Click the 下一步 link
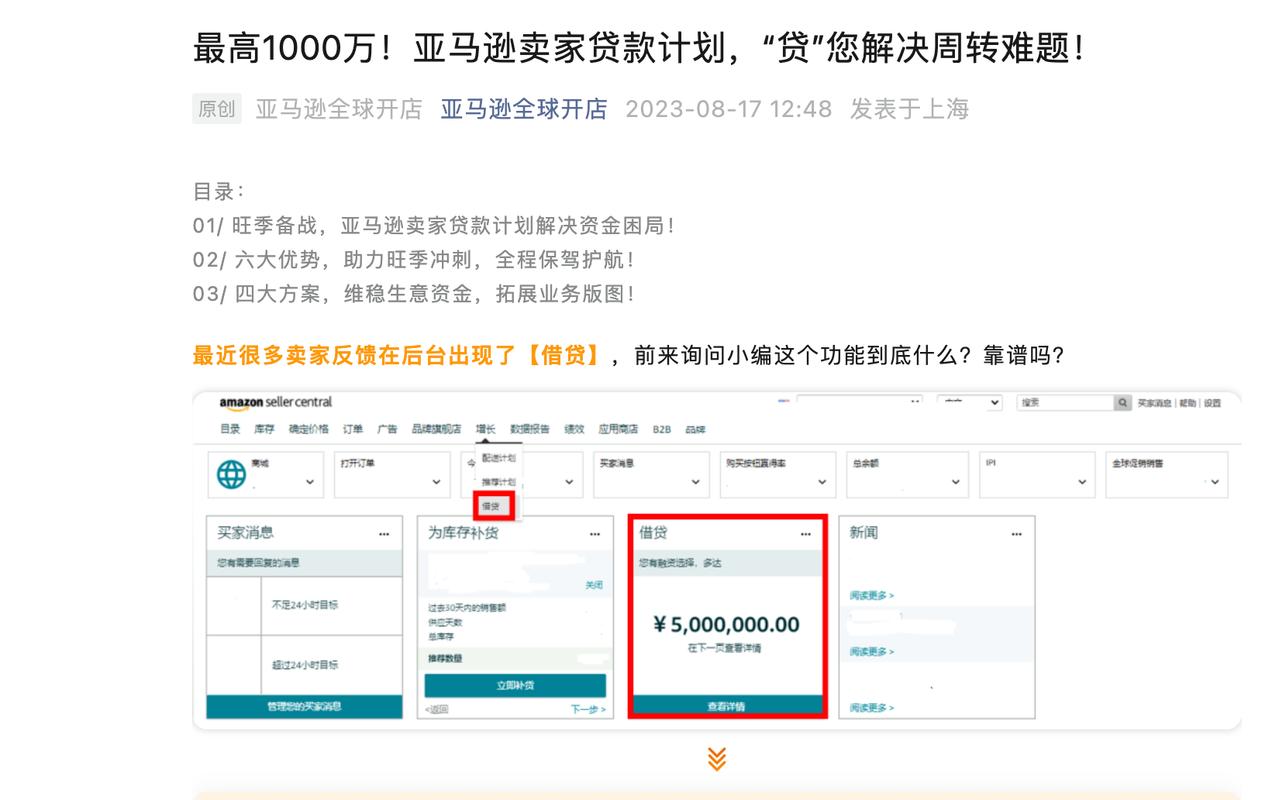Screen dimensions: 1279x800 coord(588,709)
